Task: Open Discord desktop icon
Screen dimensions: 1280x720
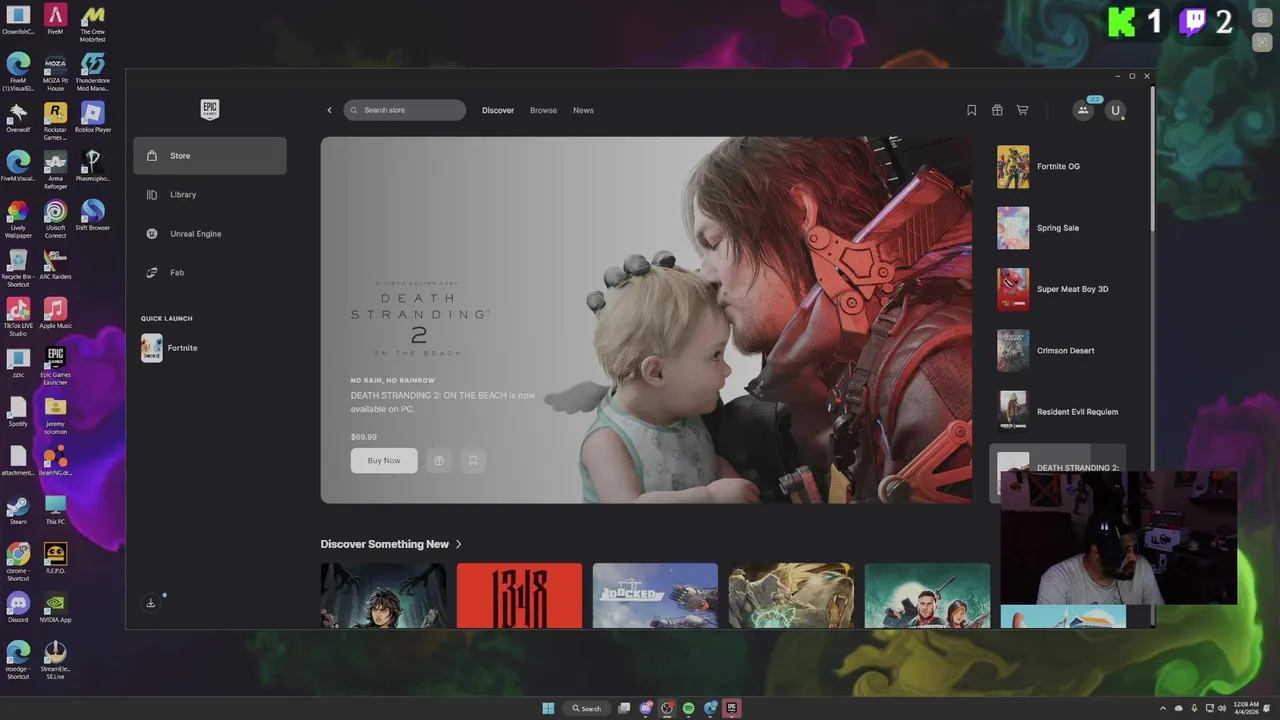Action: (18, 607)
